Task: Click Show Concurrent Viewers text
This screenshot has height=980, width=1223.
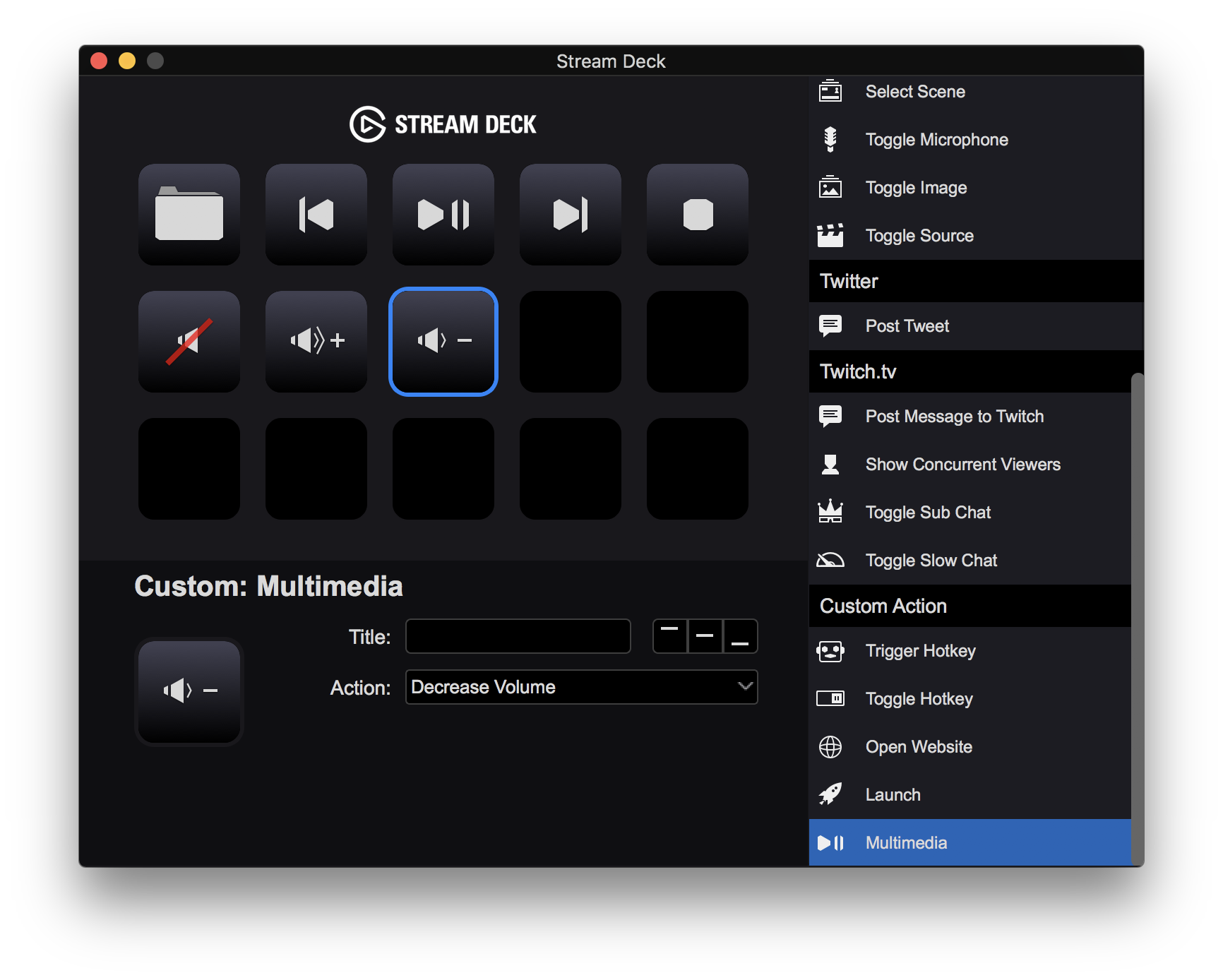Action: 963,465
